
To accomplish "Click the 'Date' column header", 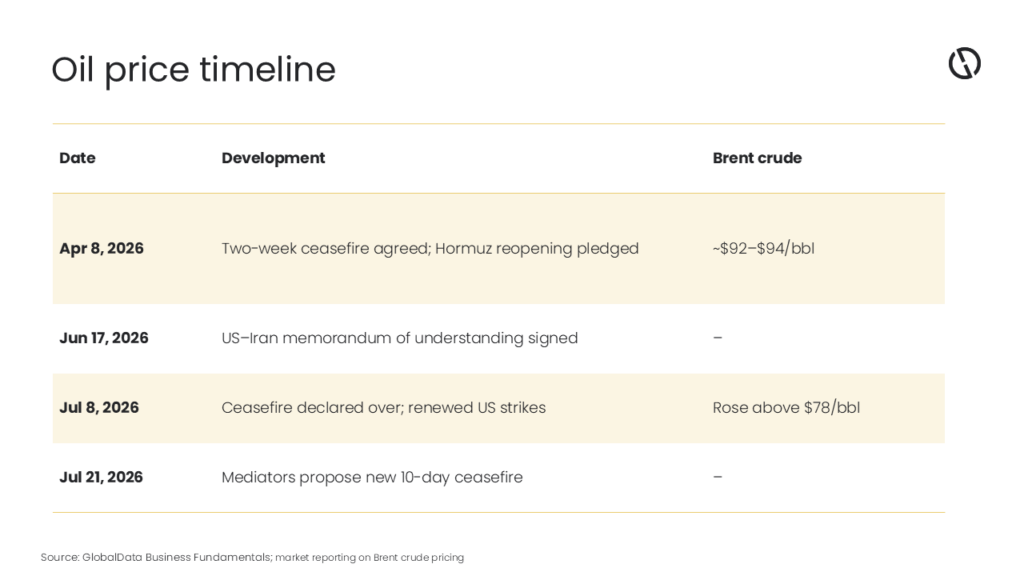I will tap(77, 158).
